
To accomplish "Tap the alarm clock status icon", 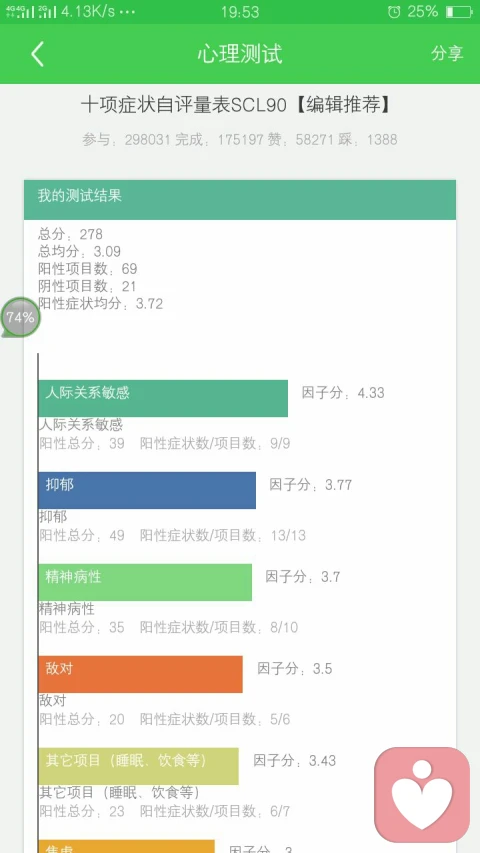I will 394,12.
